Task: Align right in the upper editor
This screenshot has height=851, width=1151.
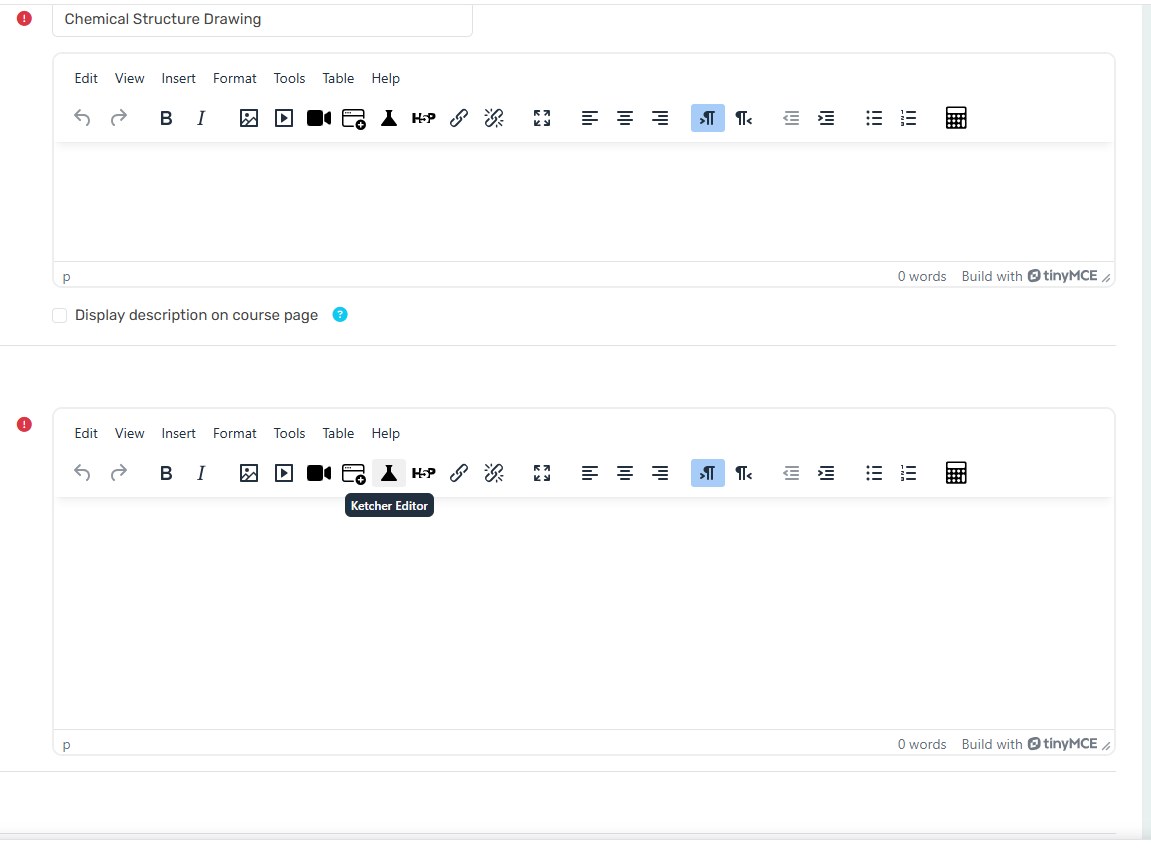Action: coord(660,118)
